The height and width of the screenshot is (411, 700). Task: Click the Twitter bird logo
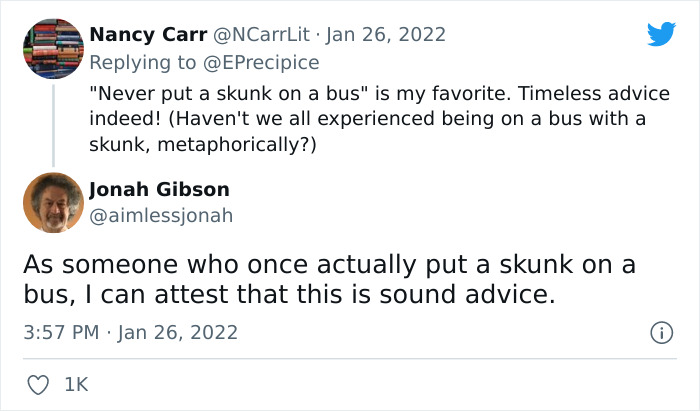click(x=661, y=34)
